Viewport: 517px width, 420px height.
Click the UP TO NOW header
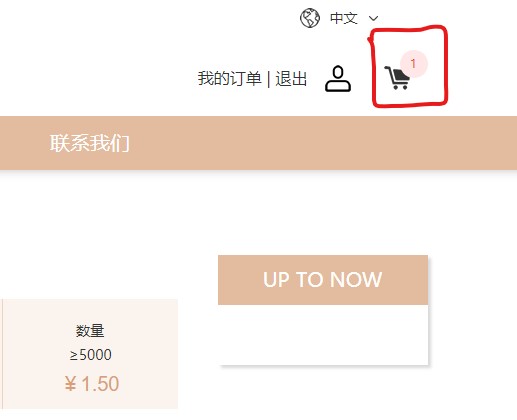(x=323, y=280)
